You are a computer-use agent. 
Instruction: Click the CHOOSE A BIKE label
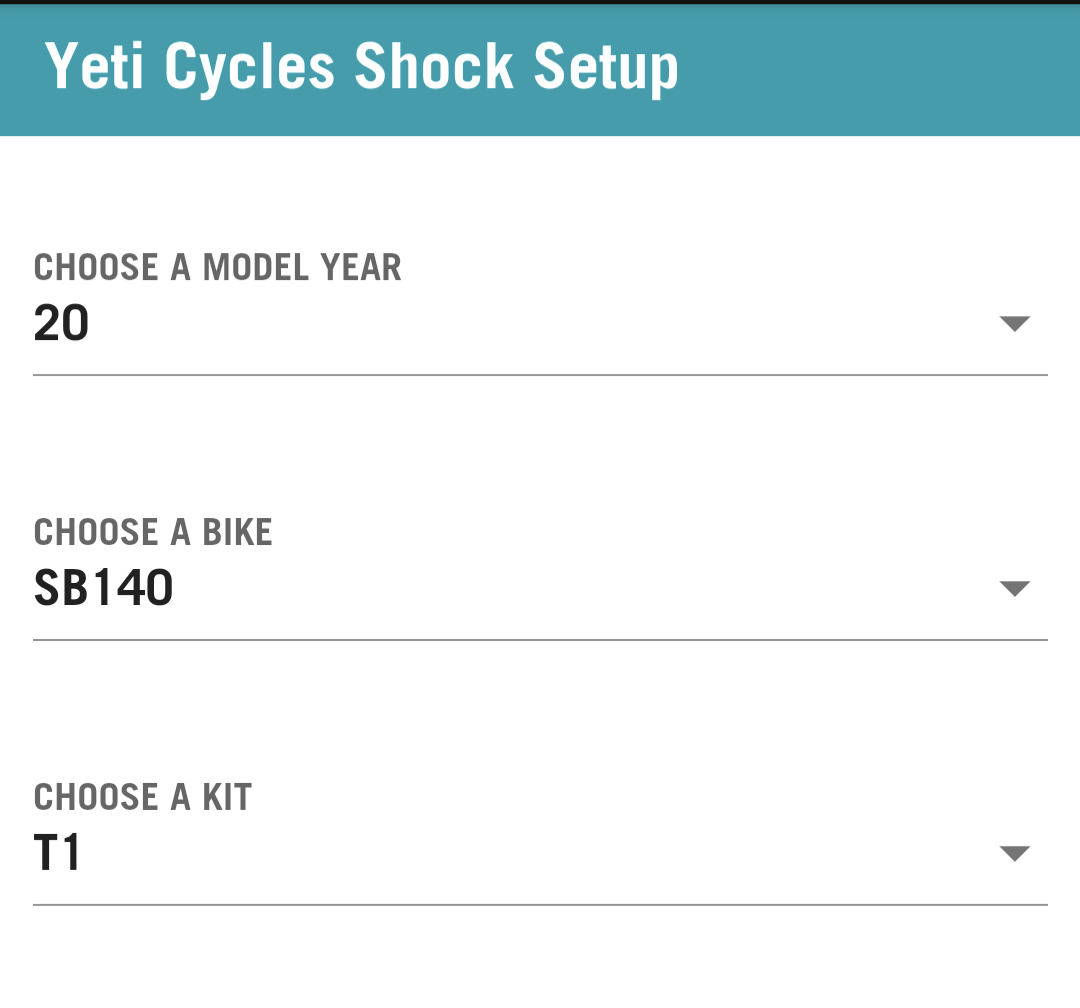(153, 532)
